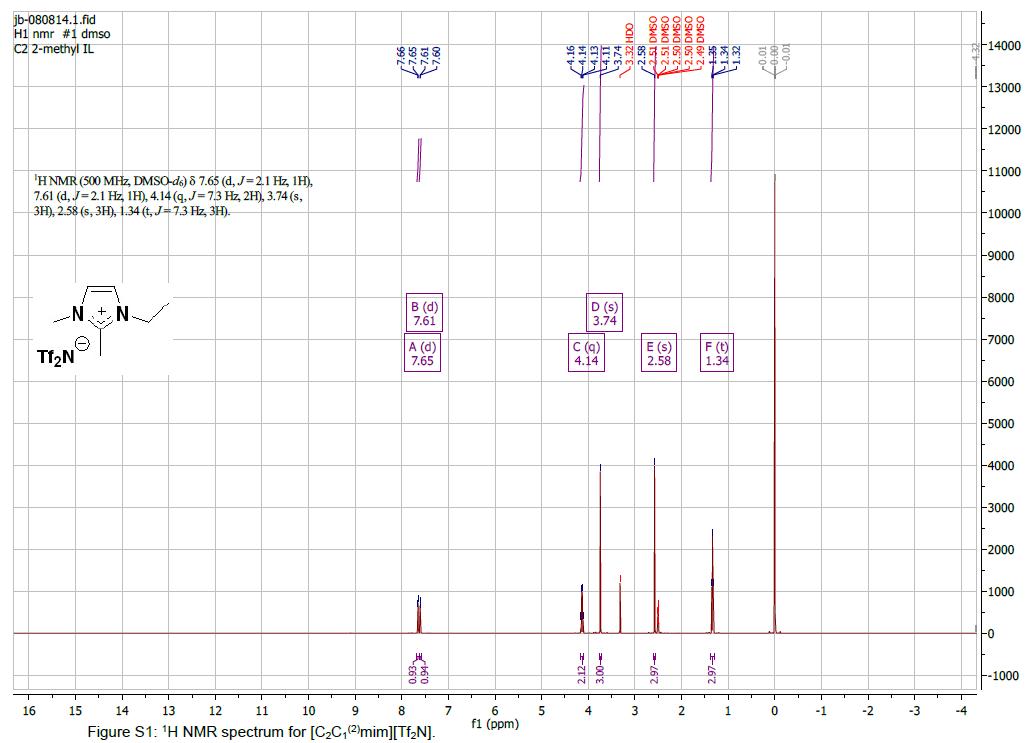The height and width of the screenshot is (743, 1036).
Task: Select the B (d) 7.61 multiplet box
Action: click(426, 314)
